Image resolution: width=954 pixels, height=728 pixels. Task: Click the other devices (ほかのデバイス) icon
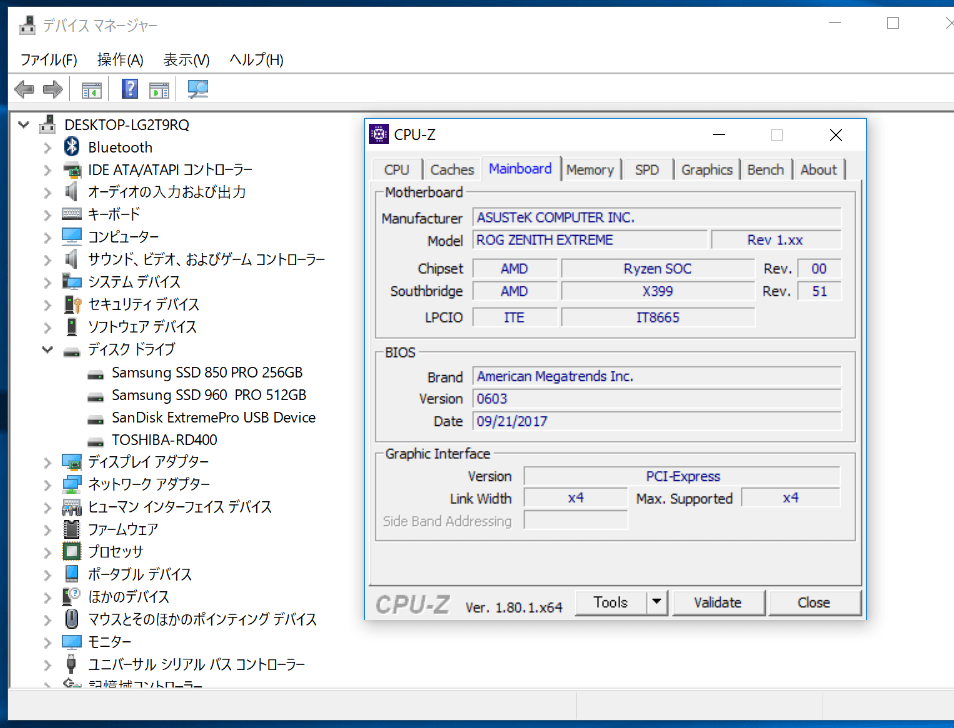[x=72, y=596]
